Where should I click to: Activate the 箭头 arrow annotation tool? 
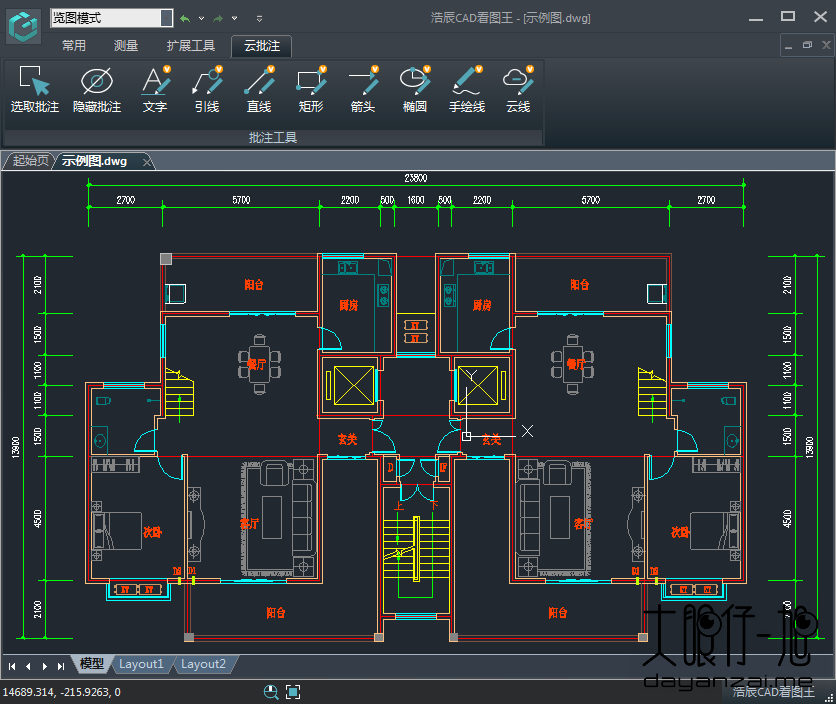pyautogui.click(x=362, y=89)
